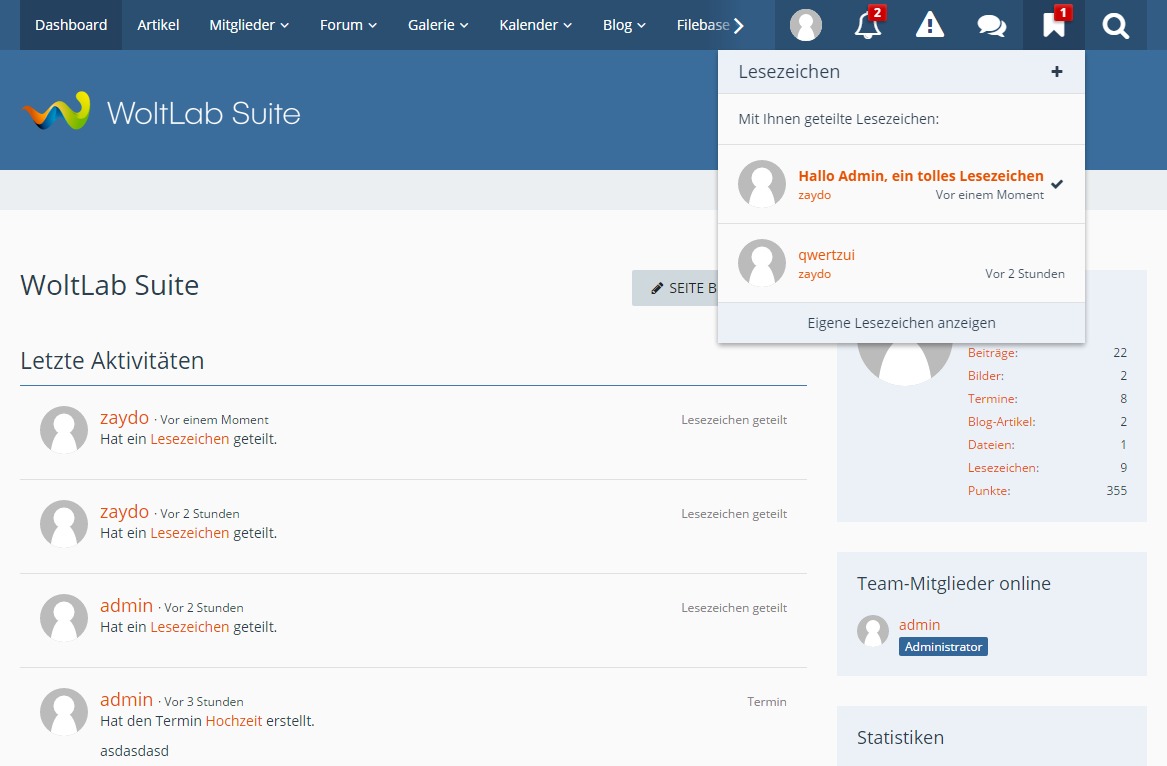Open the 'Hochzeit' event link
Image resolution: width=1167 pixels, height=766 pixels.
(233, 720)
